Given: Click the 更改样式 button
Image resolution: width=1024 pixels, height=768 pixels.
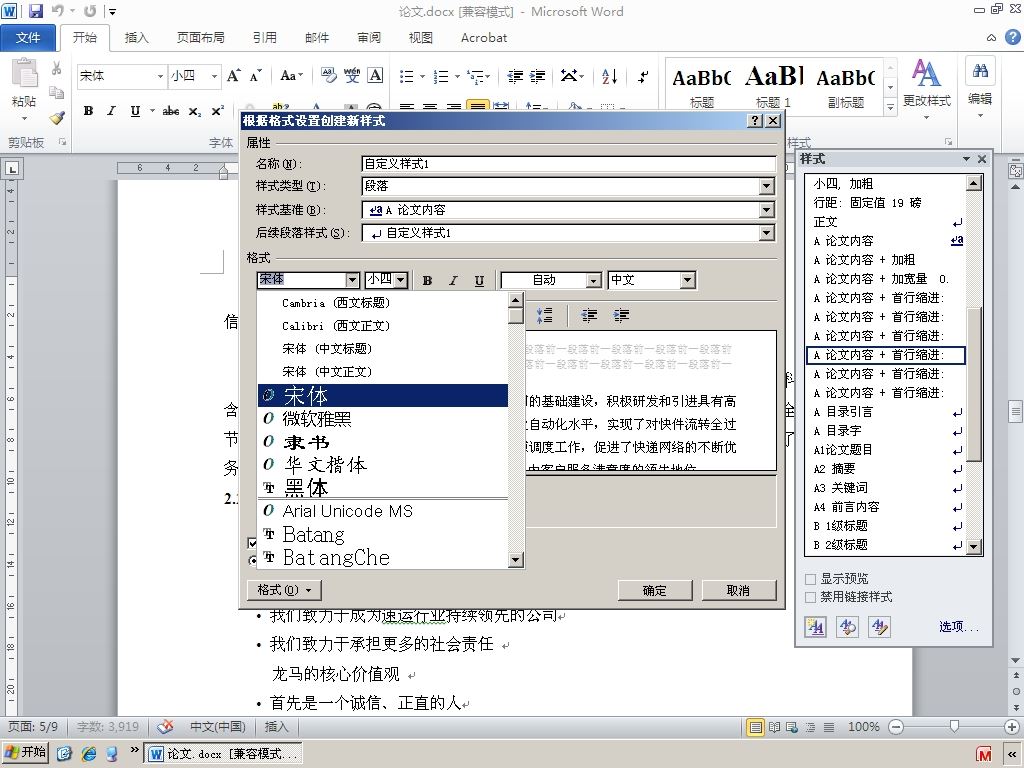Looking at the screenshot, I should point(926,87).
